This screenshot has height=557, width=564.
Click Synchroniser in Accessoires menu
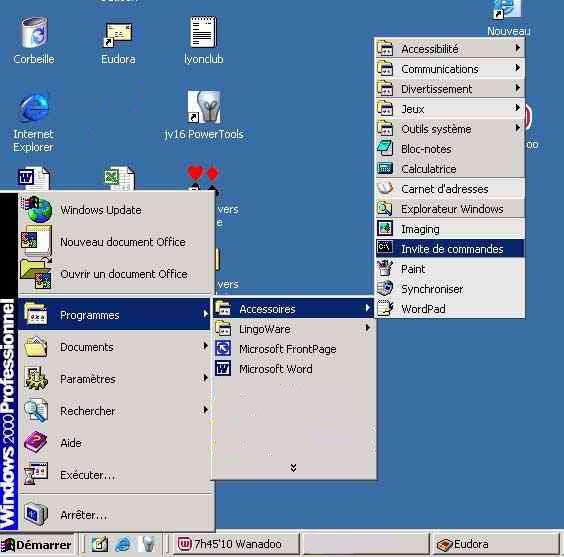450,289
